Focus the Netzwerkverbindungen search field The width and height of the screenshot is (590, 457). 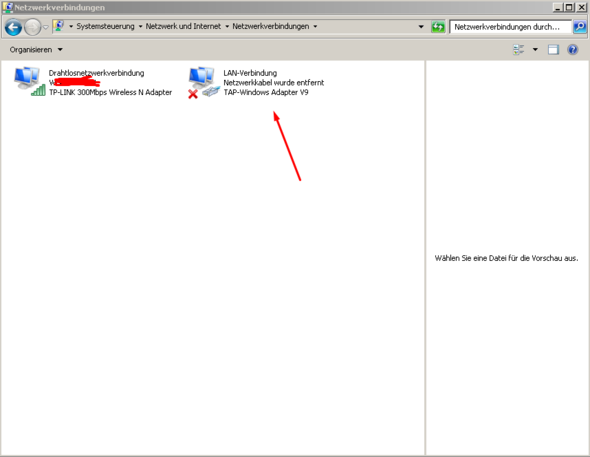pos(511,27)
